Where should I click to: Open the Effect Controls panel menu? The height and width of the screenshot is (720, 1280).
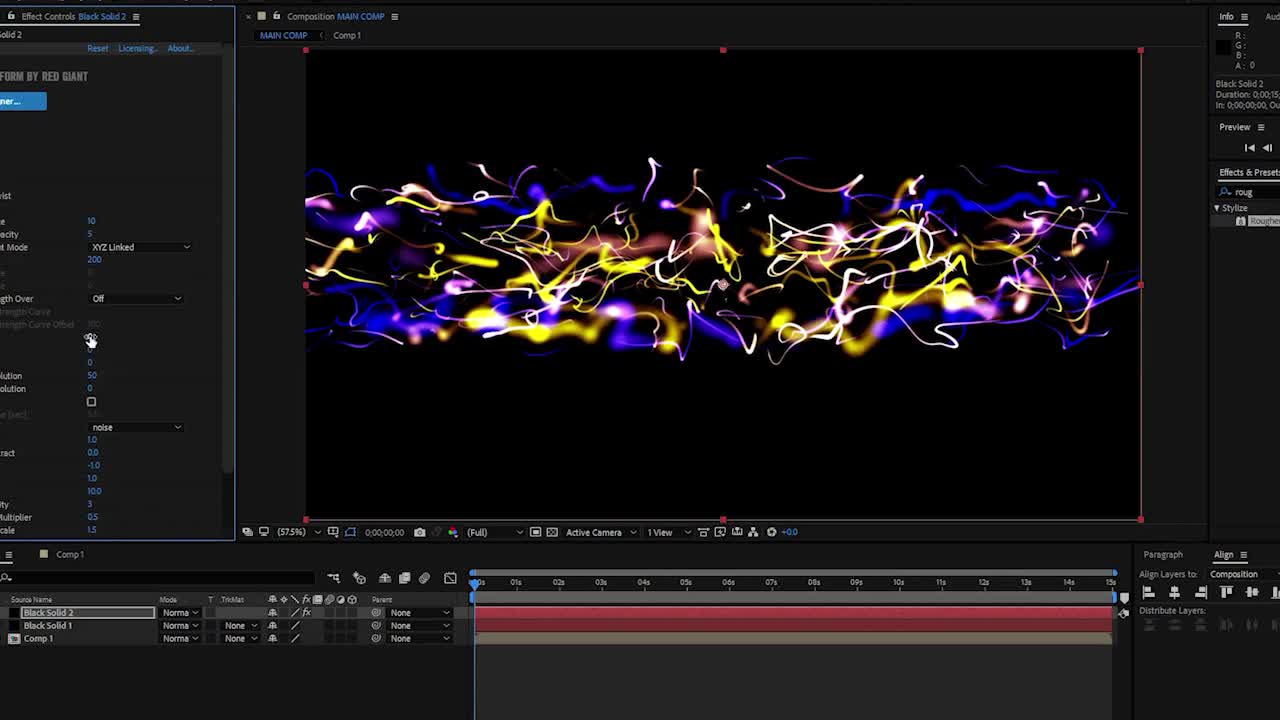point(135,16)
